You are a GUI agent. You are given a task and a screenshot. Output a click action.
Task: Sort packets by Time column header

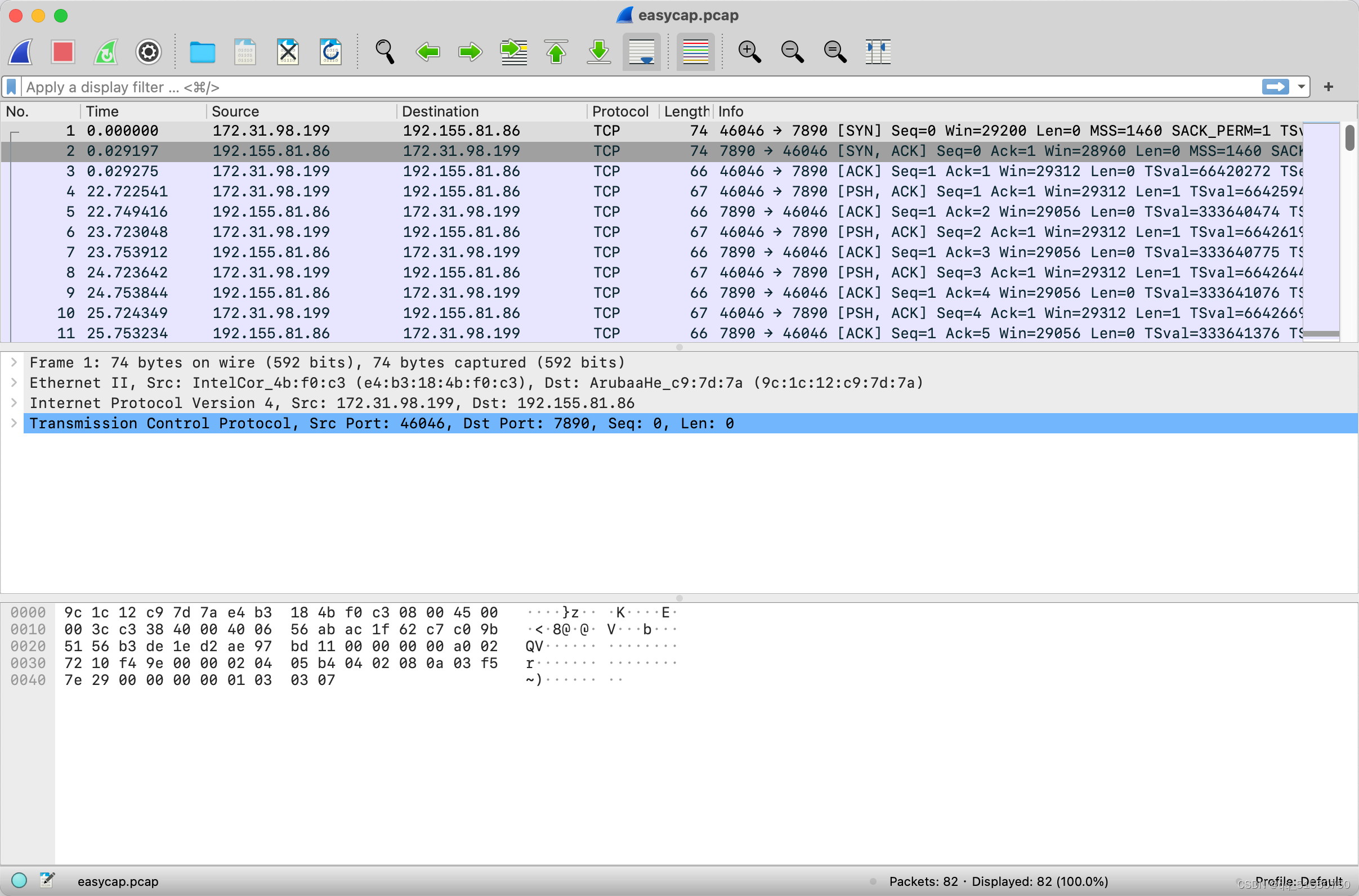tap(103, 111)
